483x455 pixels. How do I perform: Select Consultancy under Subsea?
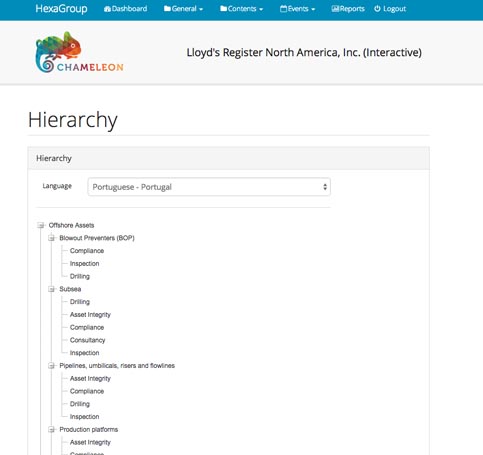[87, 340]
